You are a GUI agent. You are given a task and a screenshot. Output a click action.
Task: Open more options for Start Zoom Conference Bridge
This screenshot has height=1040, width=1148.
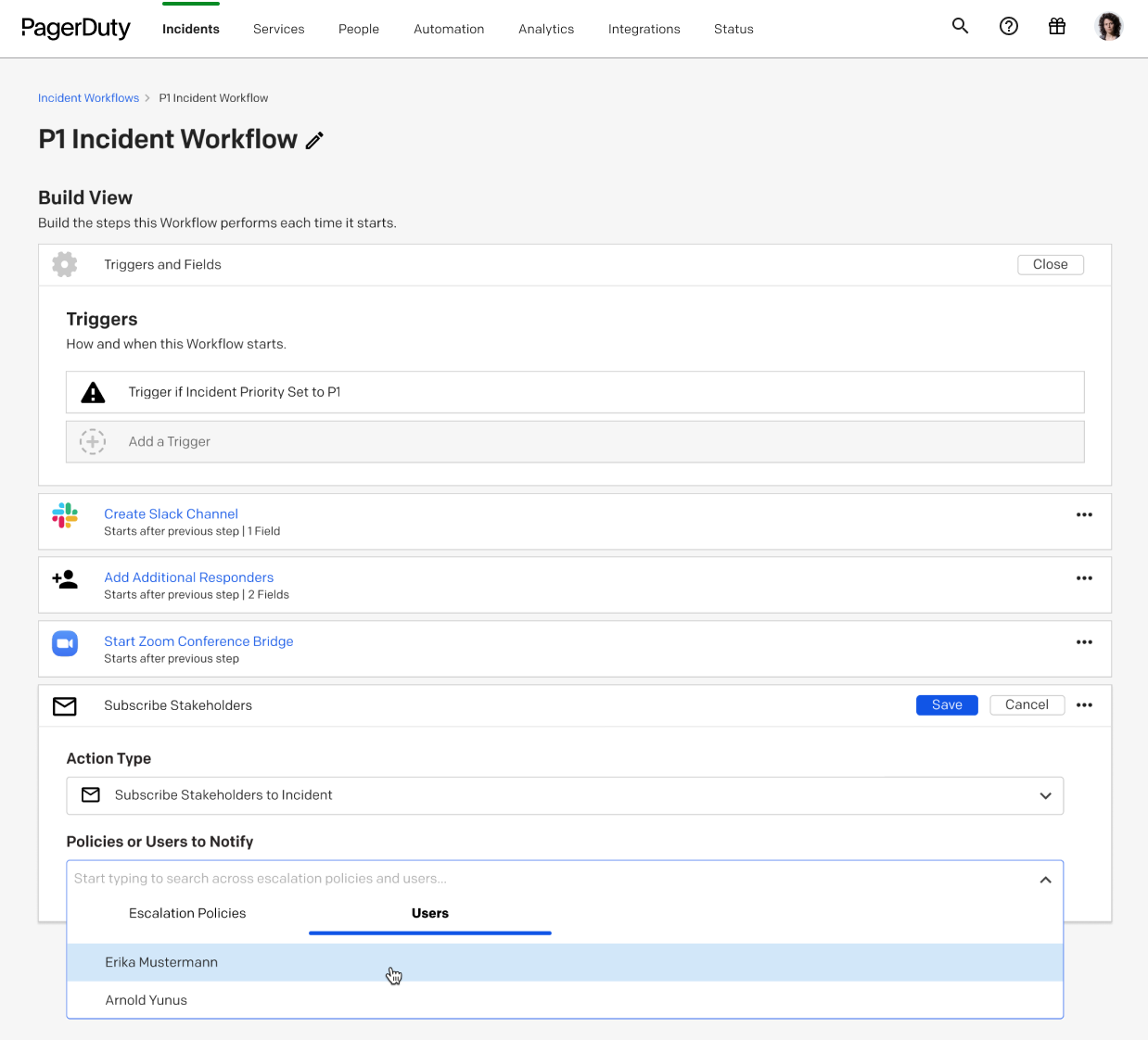point(1083,642)
